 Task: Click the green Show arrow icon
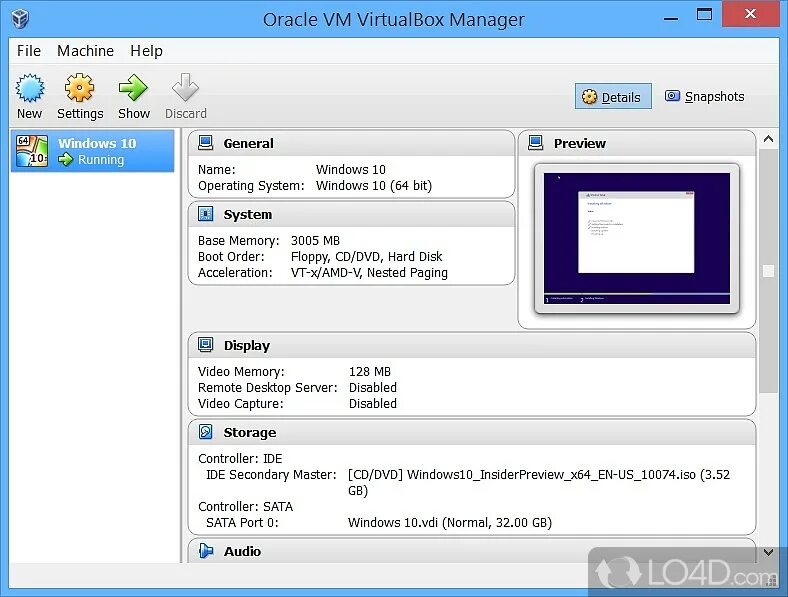pos(133,88)
